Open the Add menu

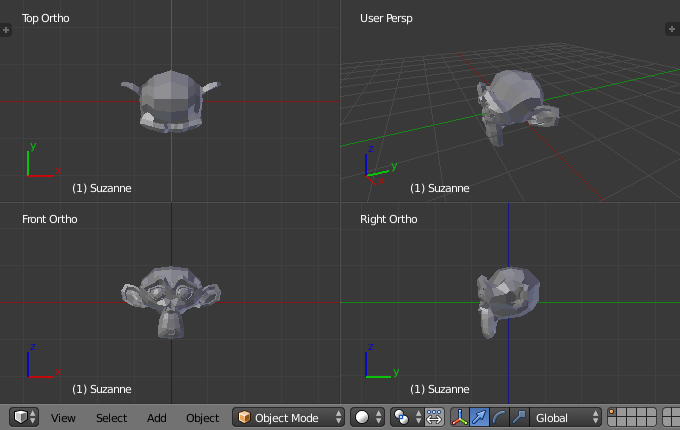pos(157,418)
